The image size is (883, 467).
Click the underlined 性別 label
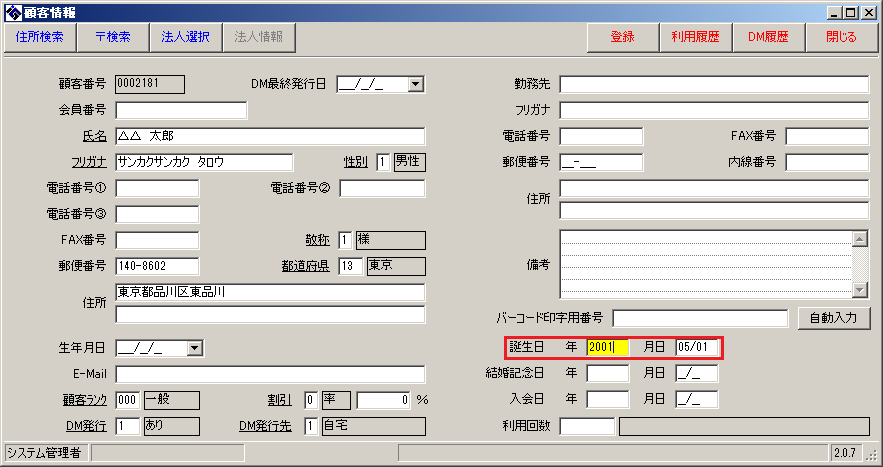(x=355, y=162)
